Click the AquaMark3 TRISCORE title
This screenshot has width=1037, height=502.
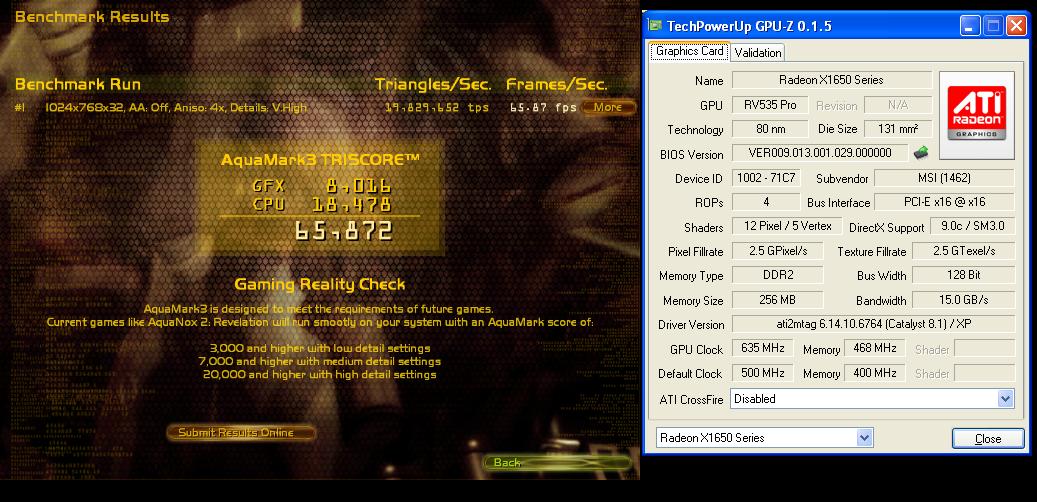coord(320,159)
